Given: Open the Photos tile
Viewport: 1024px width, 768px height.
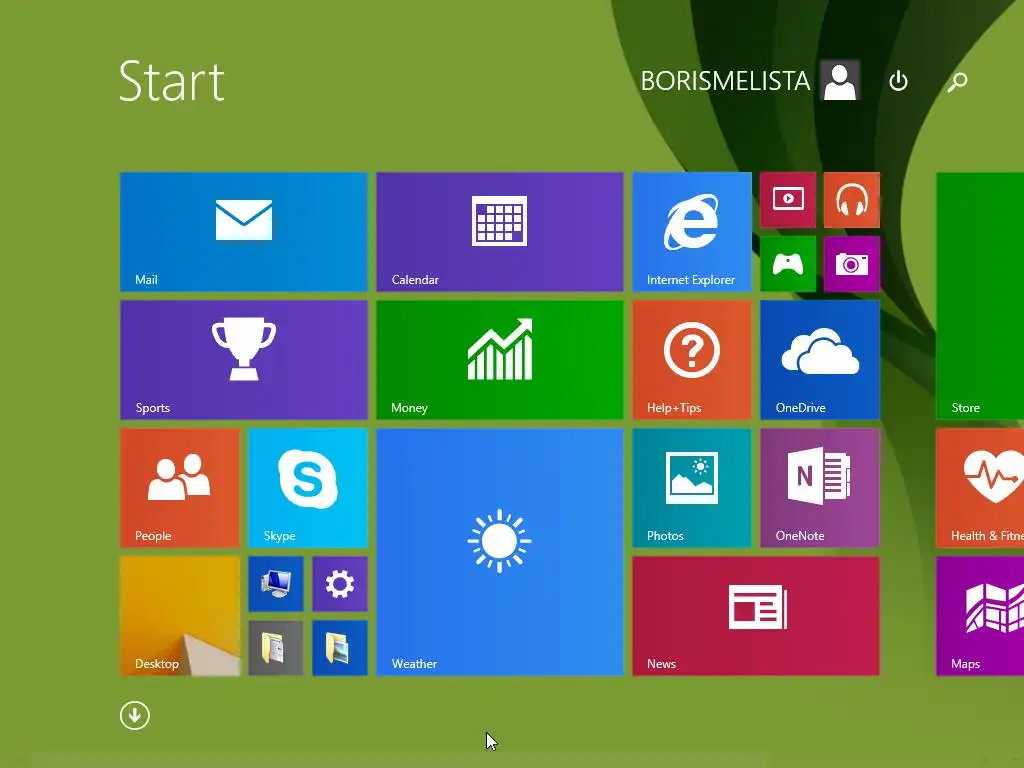Looking at the screenshot, I should coord(692,487).
